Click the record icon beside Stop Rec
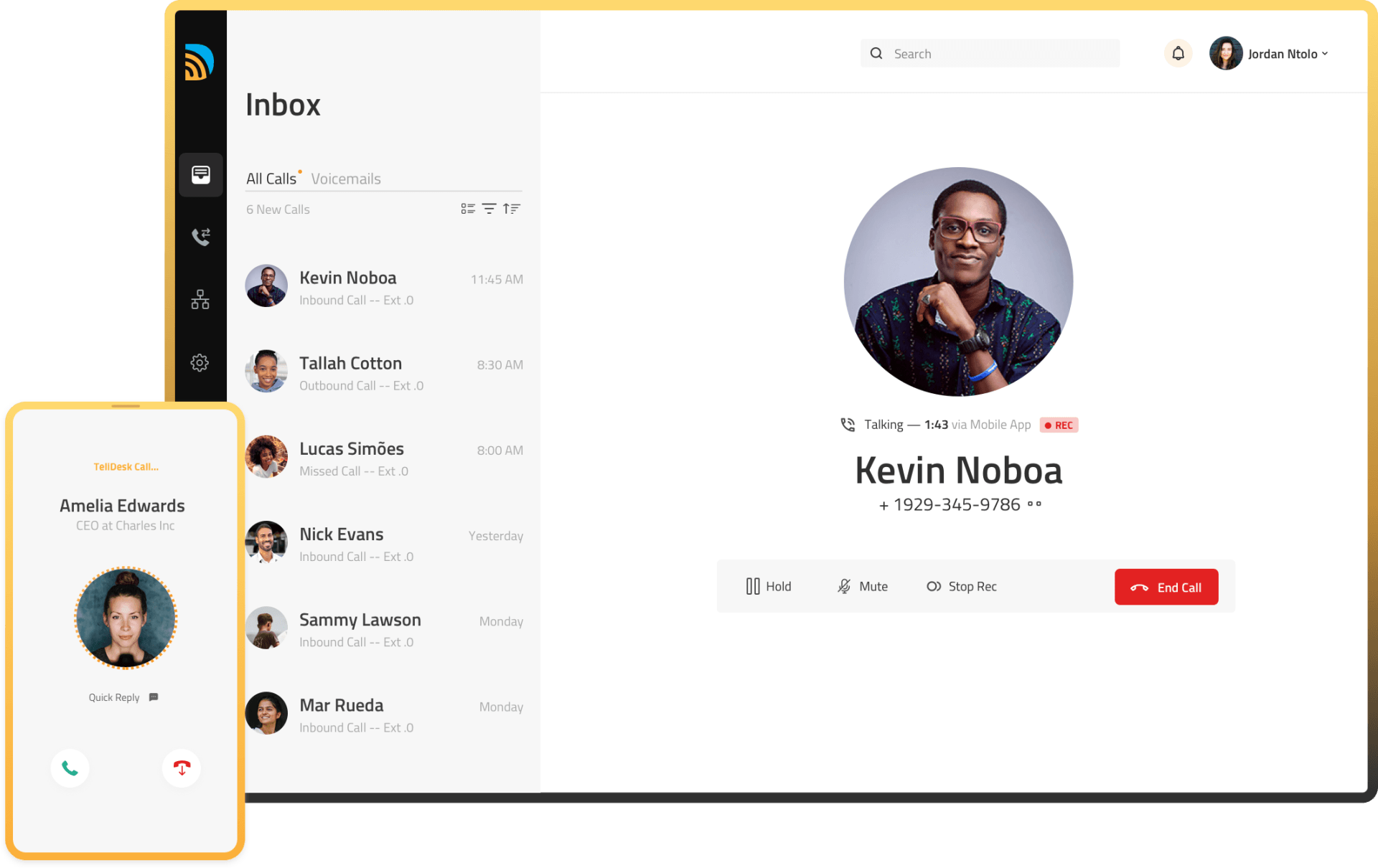This screenshot has width=1378, height=868. pos(934,587)
